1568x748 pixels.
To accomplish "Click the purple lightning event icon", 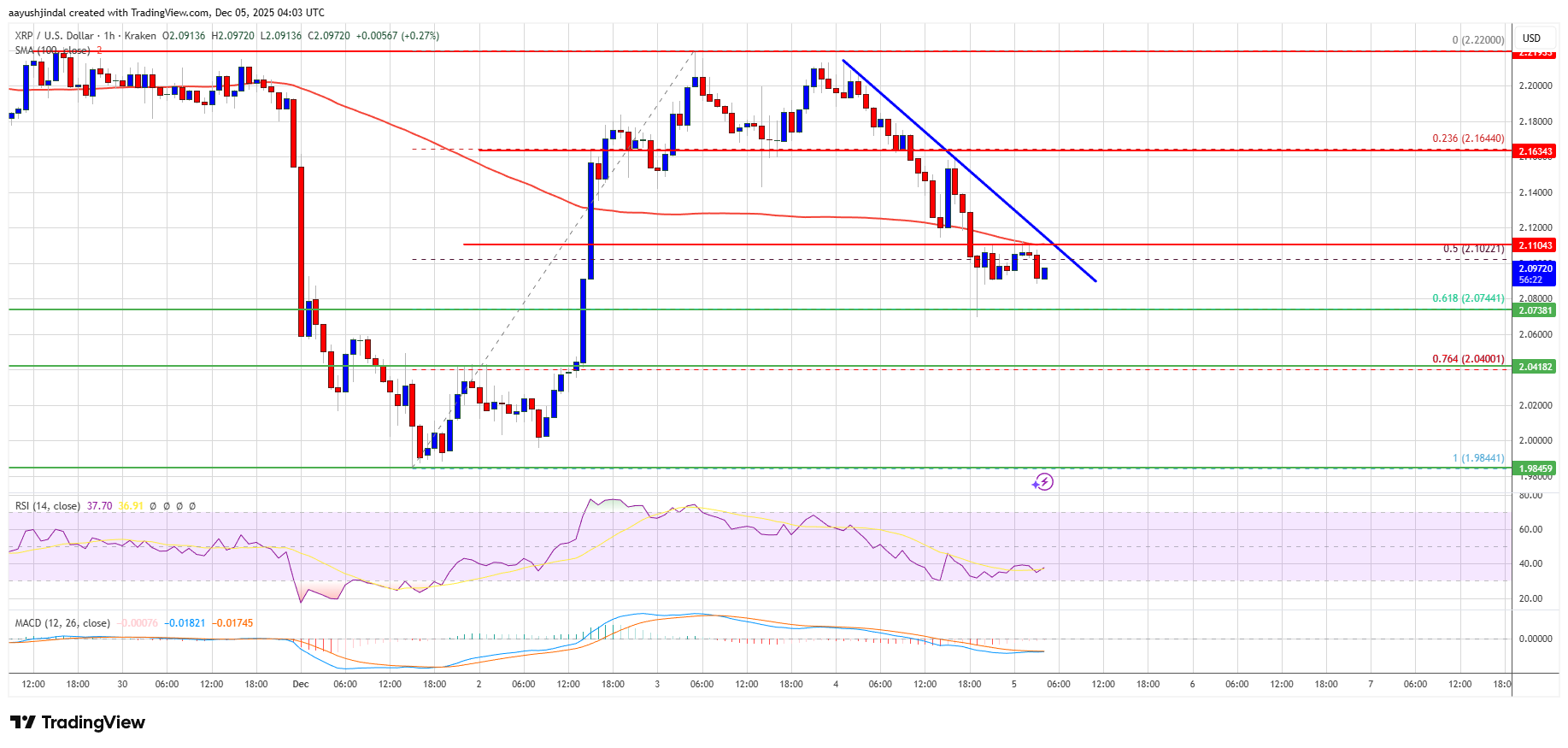I will click(1042, 482).
